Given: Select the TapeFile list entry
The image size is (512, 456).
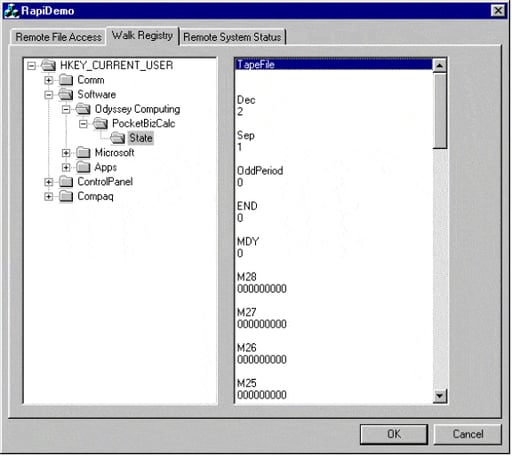Looking at the screenshot, I should click(334, 65).
